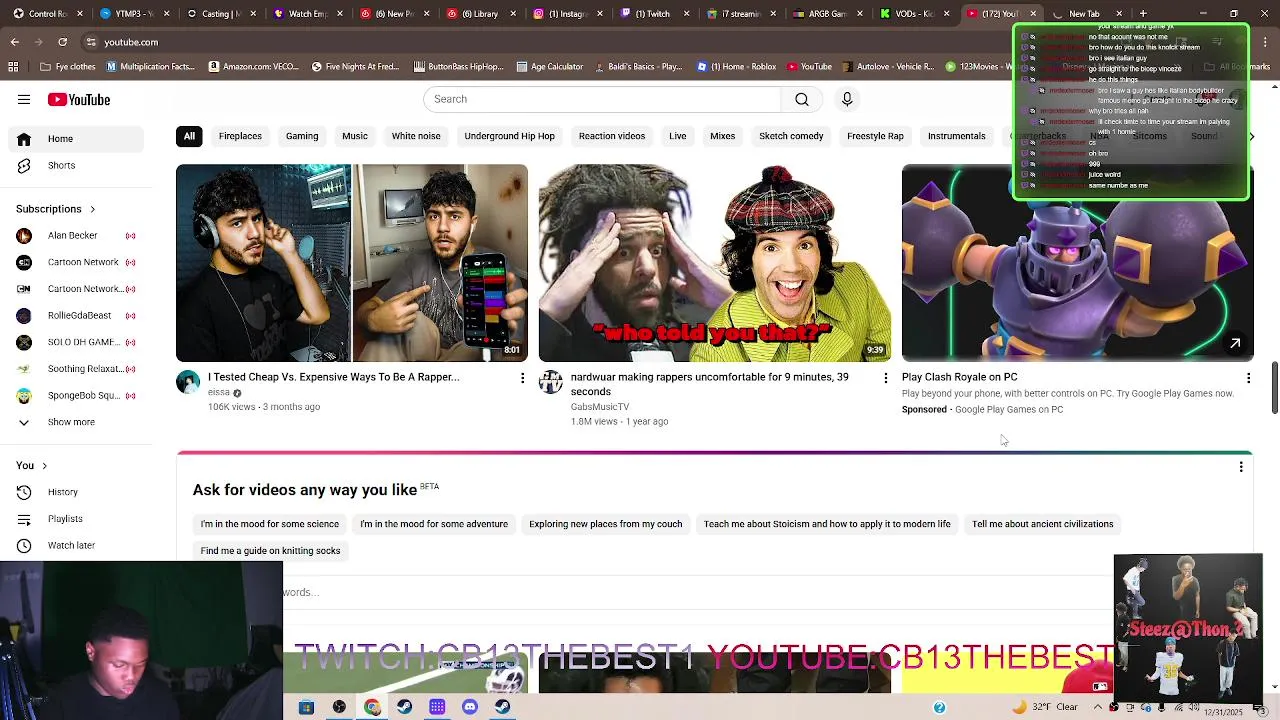The height and width of the screenshot is (720, 1280).
Task: Select the All filter chip
Action: [189, 136]
